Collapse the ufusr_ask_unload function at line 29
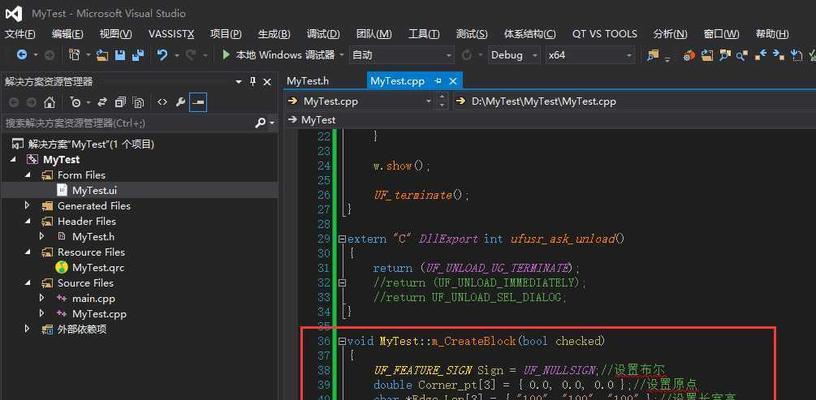The image size is (816, 400). tap(342, 239)
